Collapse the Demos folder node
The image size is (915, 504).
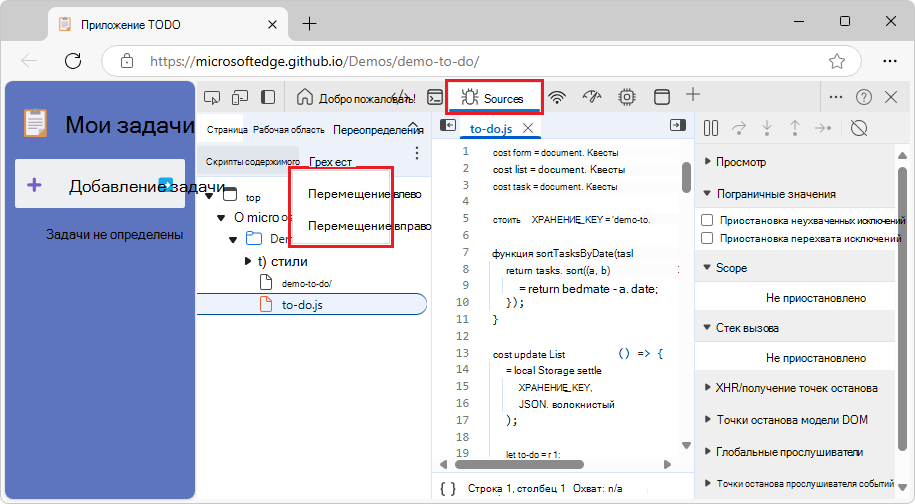(x=233, y=239)
